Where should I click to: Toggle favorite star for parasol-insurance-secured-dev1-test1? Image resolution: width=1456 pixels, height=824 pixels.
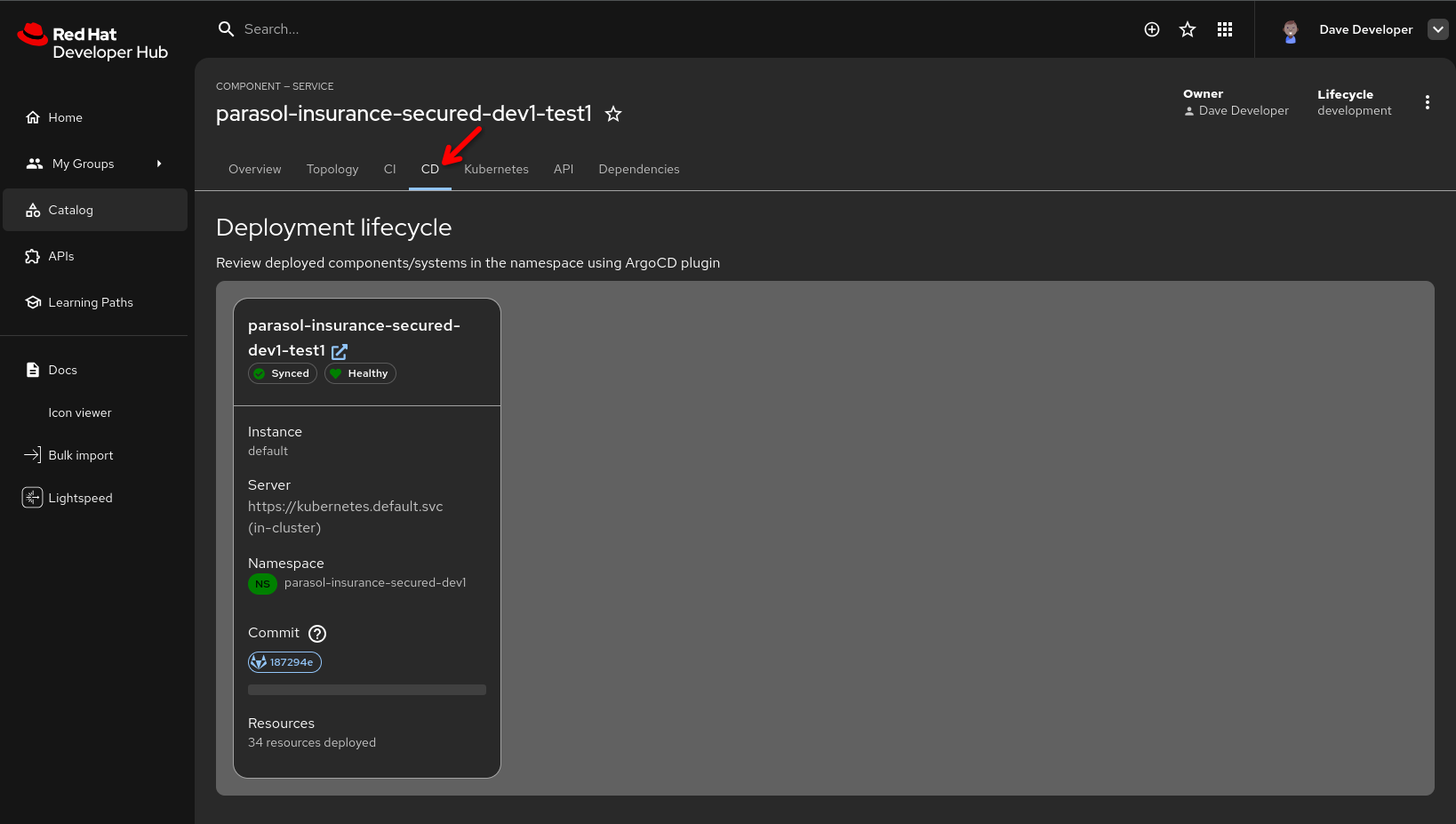tap(613, 114)
